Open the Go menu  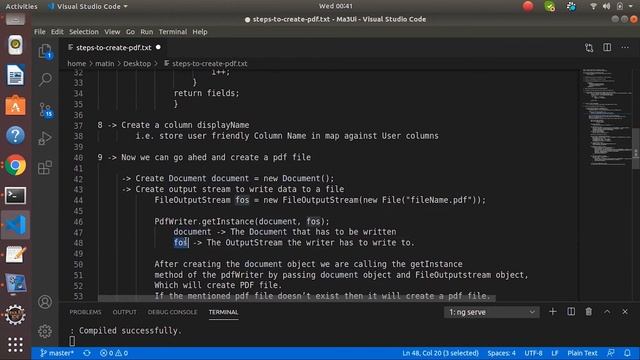pos(130,32)
